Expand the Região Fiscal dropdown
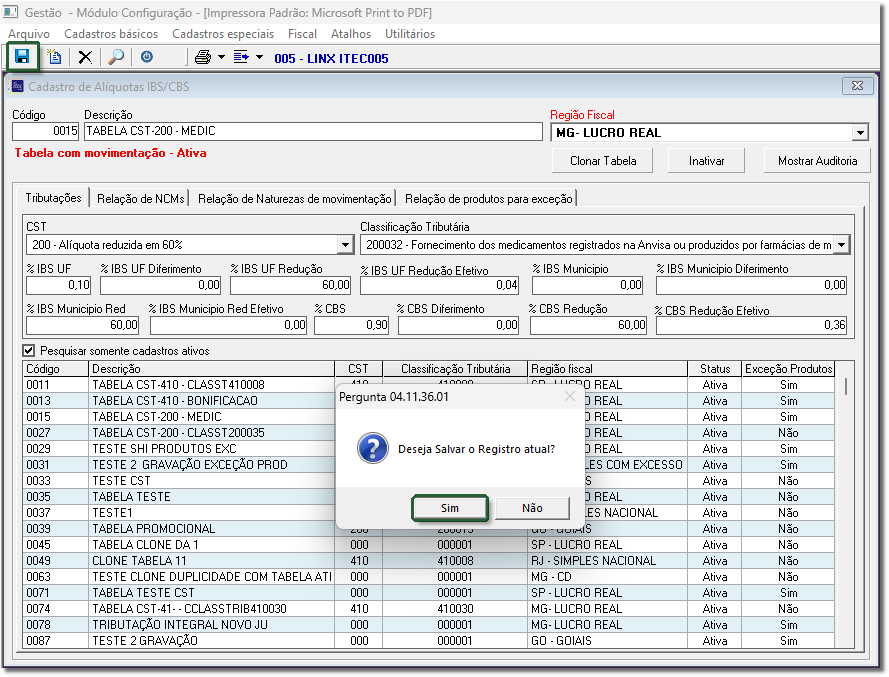This screenshot has width=889, height=677. tap(860, 132)
